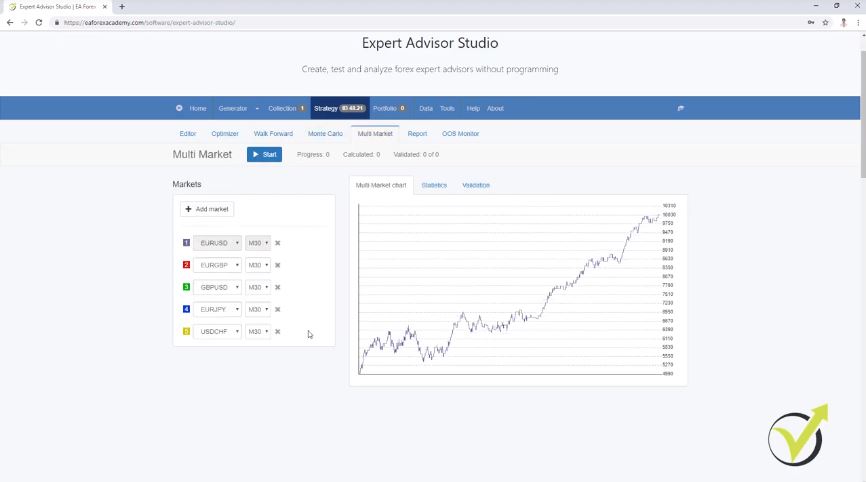This screenshot has height=482, width=866.
Task: Select the Multi Market chart tab
Action: 381,185
